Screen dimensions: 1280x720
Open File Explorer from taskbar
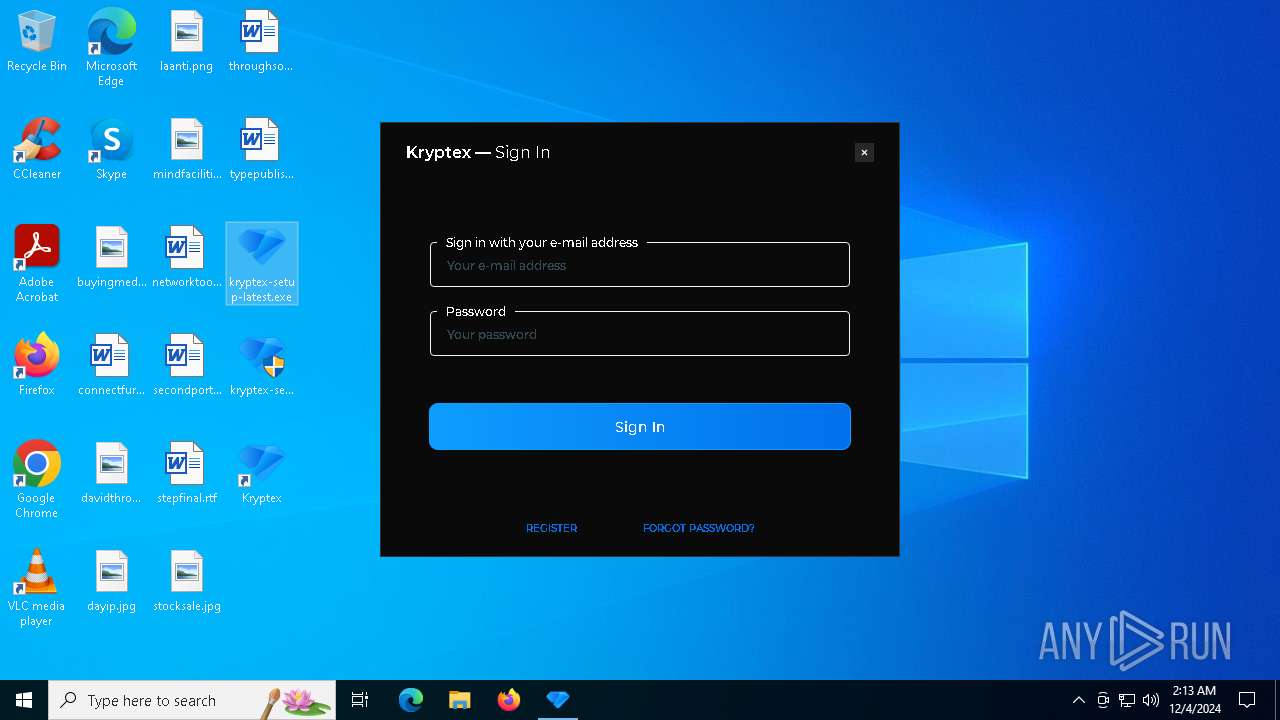point(460,700)
